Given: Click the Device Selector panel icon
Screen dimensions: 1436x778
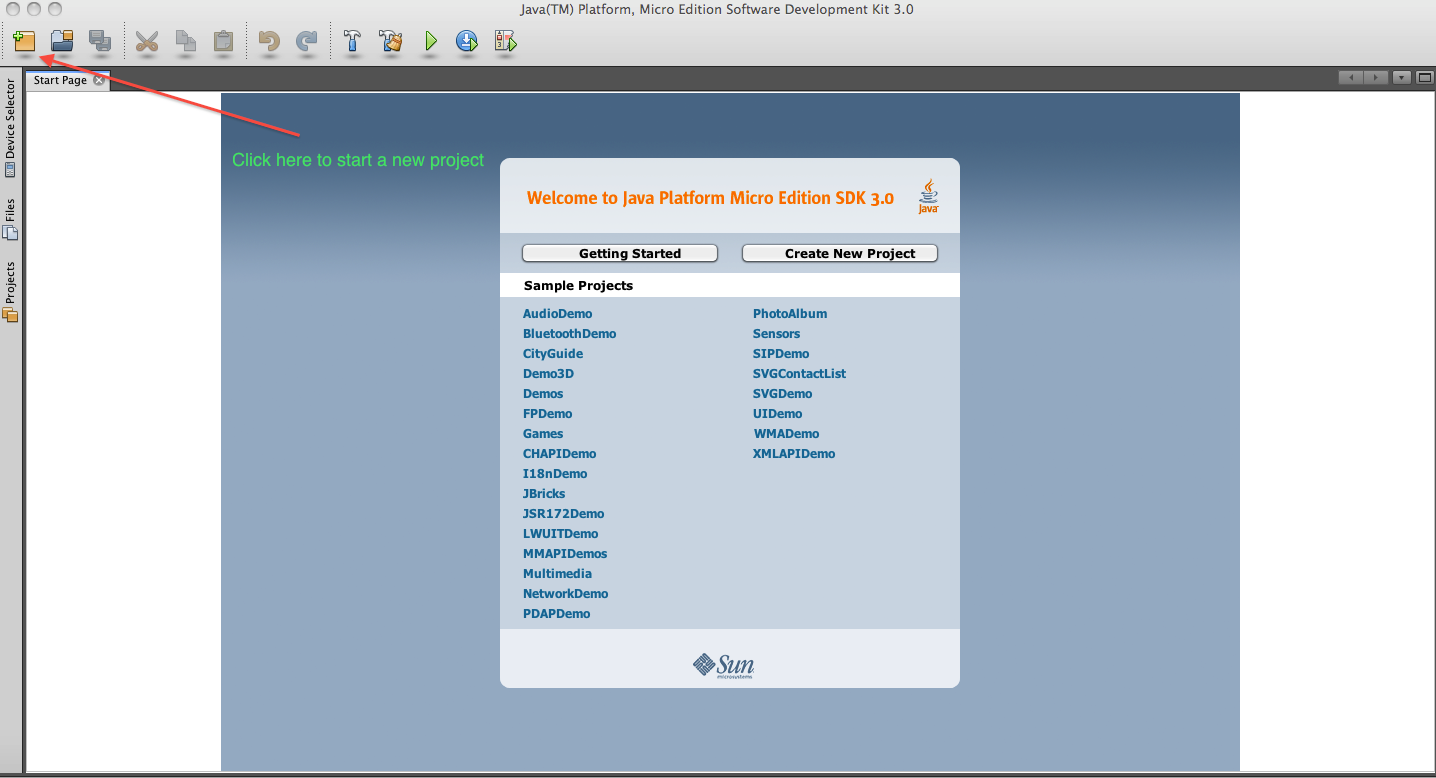Looking at the screenshot, I should click(10, 170).
